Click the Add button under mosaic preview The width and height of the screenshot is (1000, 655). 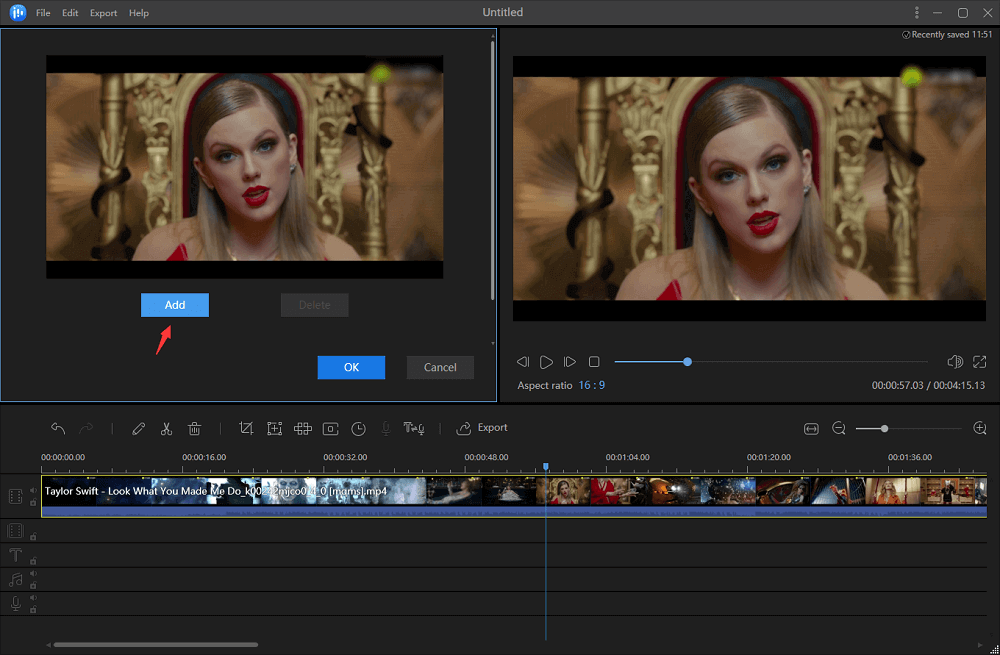[x=175, y=305]
